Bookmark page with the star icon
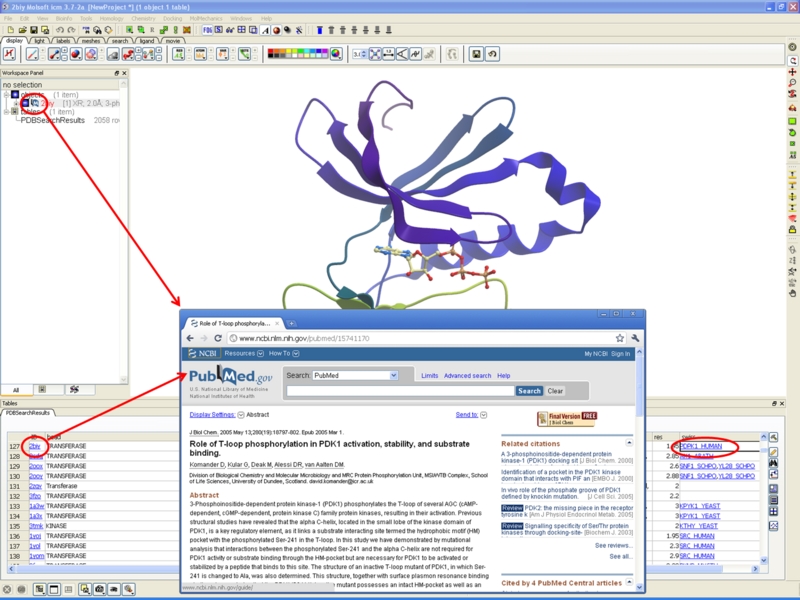 (x=620, y=339)
